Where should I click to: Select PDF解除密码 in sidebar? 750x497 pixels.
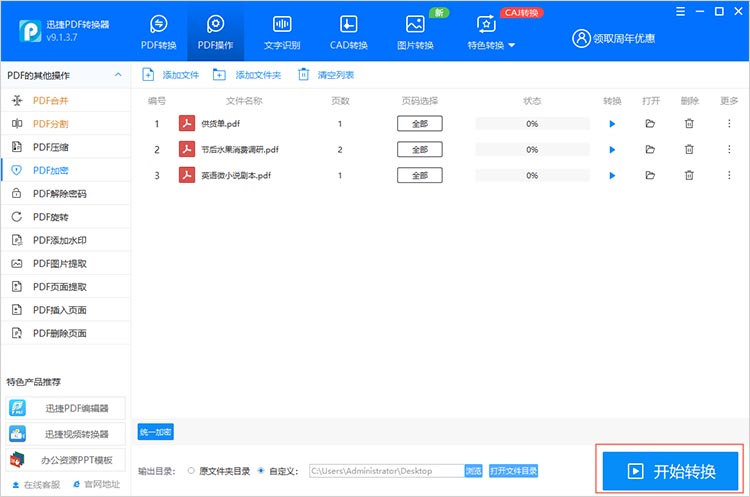(66, 194)
